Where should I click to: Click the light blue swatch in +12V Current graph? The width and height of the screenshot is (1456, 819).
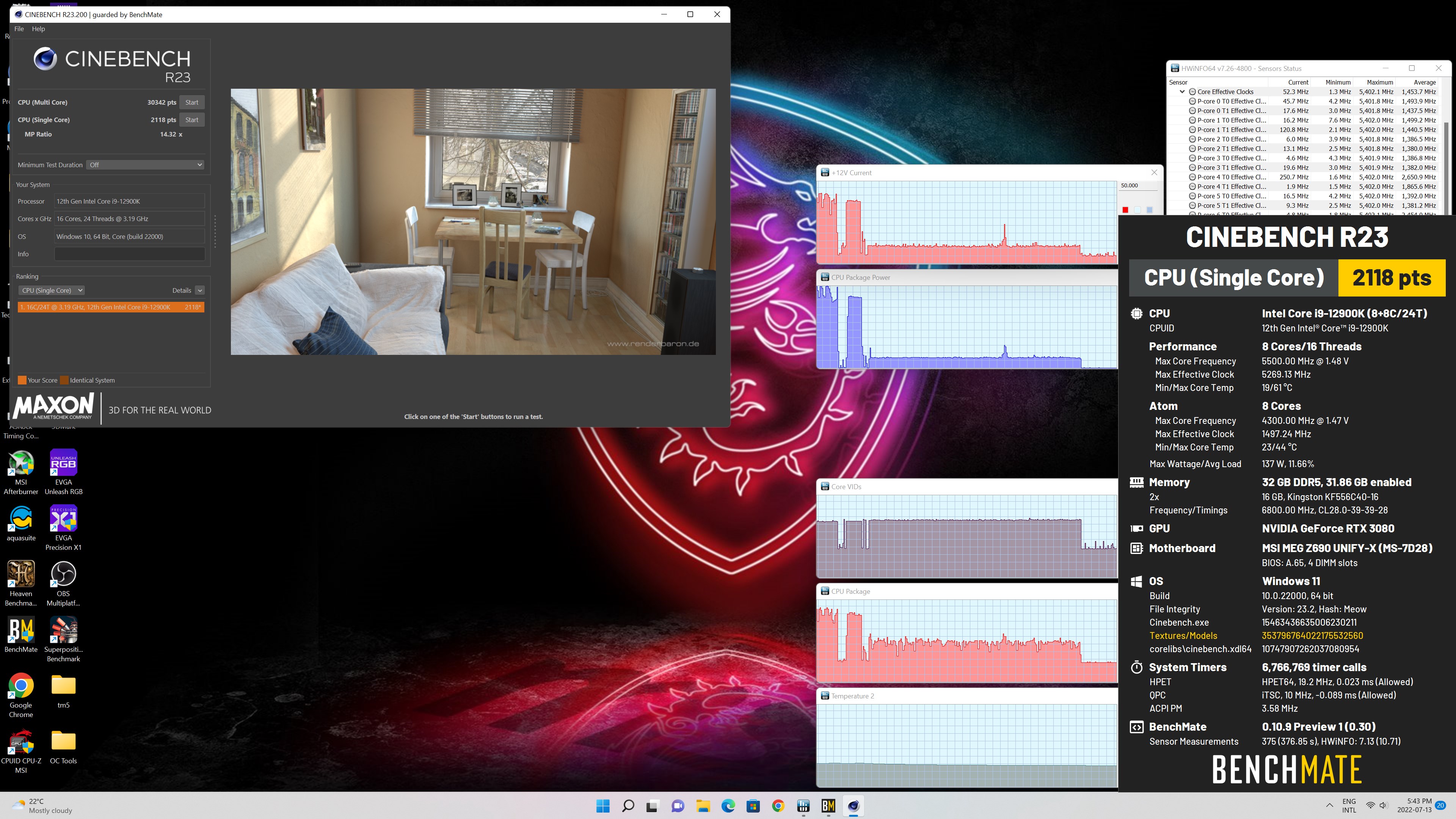tap(1137, 210)
